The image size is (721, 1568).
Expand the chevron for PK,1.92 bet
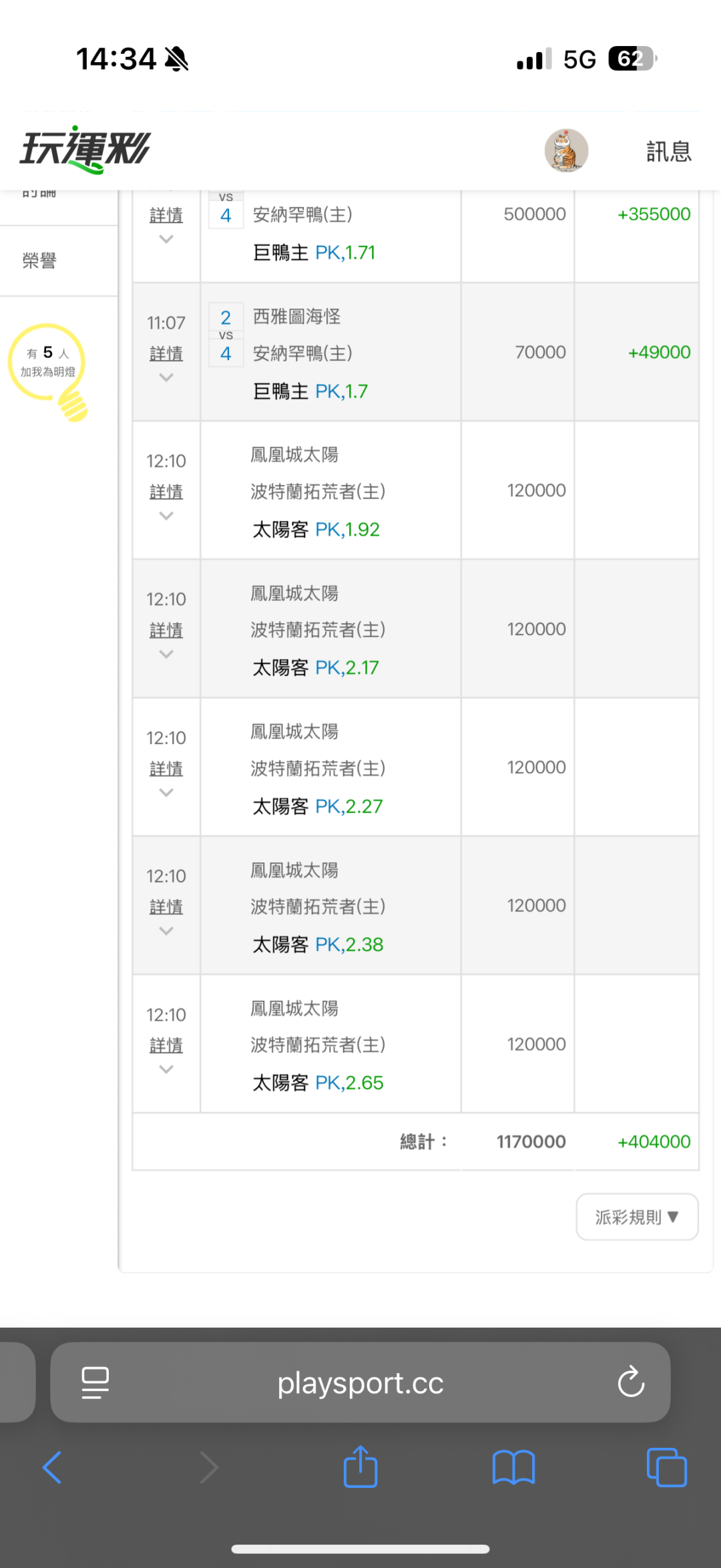[166, 516]
